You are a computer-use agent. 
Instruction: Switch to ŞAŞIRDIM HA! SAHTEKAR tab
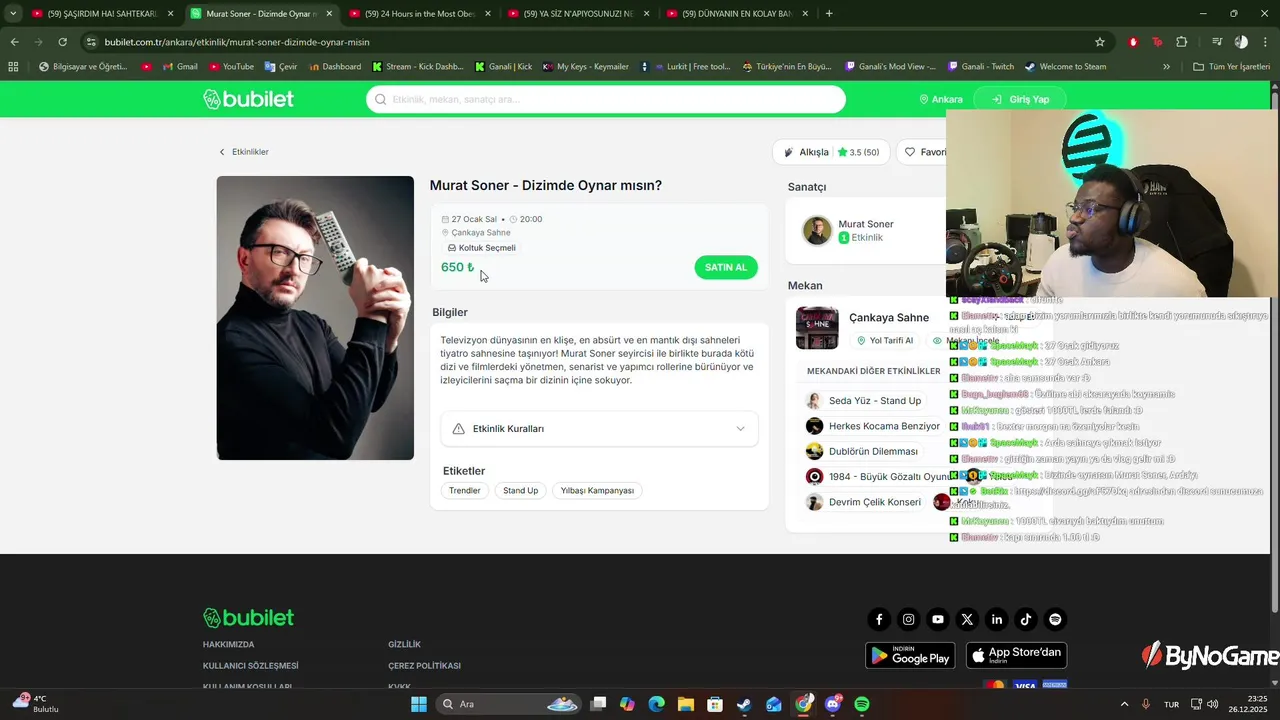tap(102, 14)
